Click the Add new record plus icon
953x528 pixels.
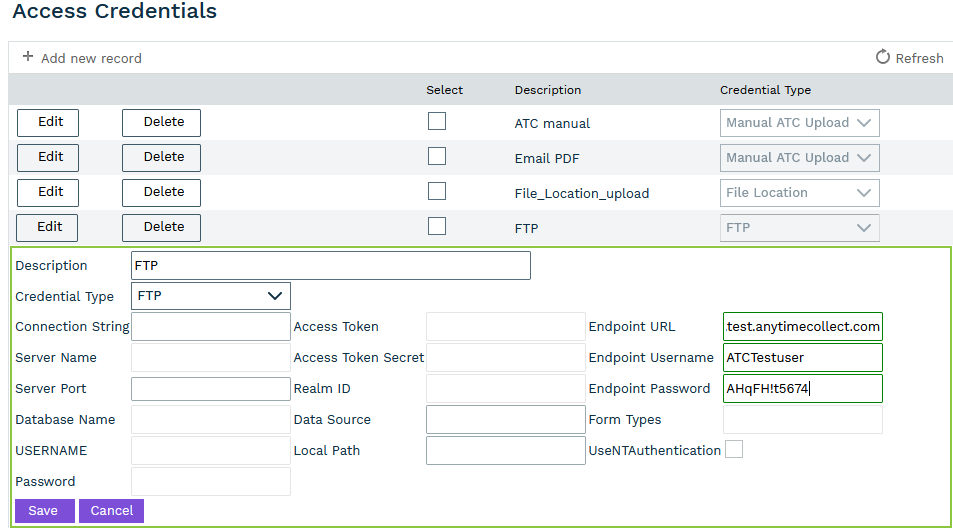[28, 57]
